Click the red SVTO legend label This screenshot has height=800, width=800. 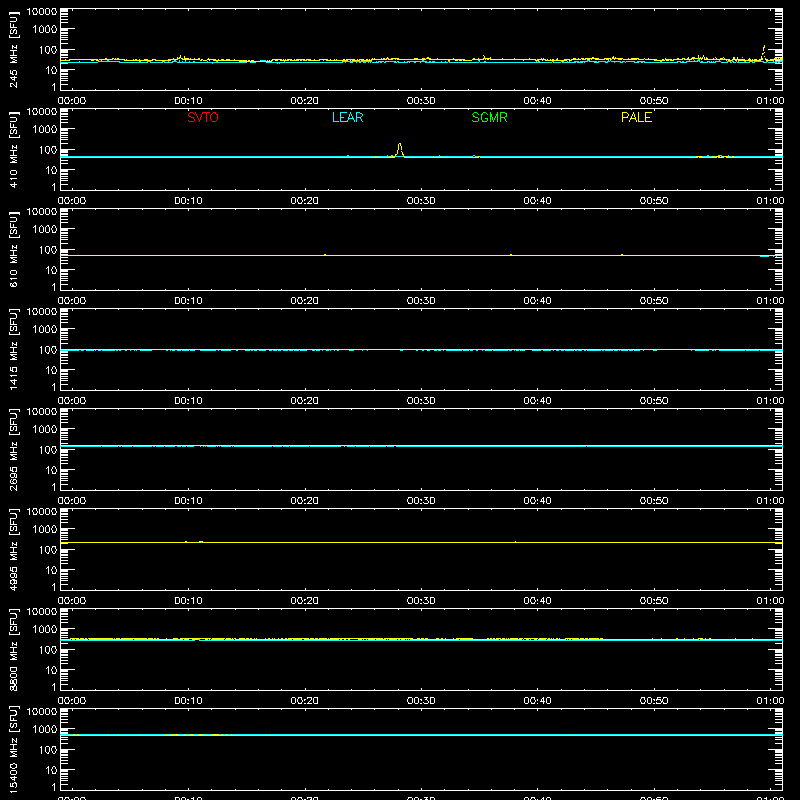(x=203, y=117)
